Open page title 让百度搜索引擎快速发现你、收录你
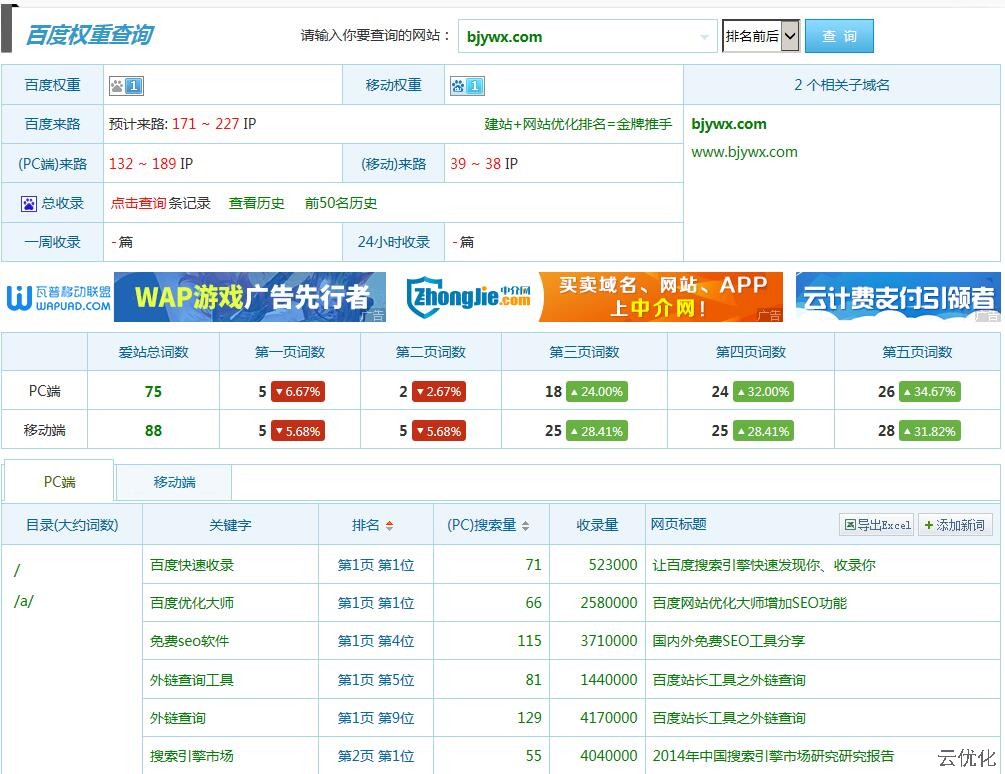This screenshot has height=774, width=1005. 764,564
